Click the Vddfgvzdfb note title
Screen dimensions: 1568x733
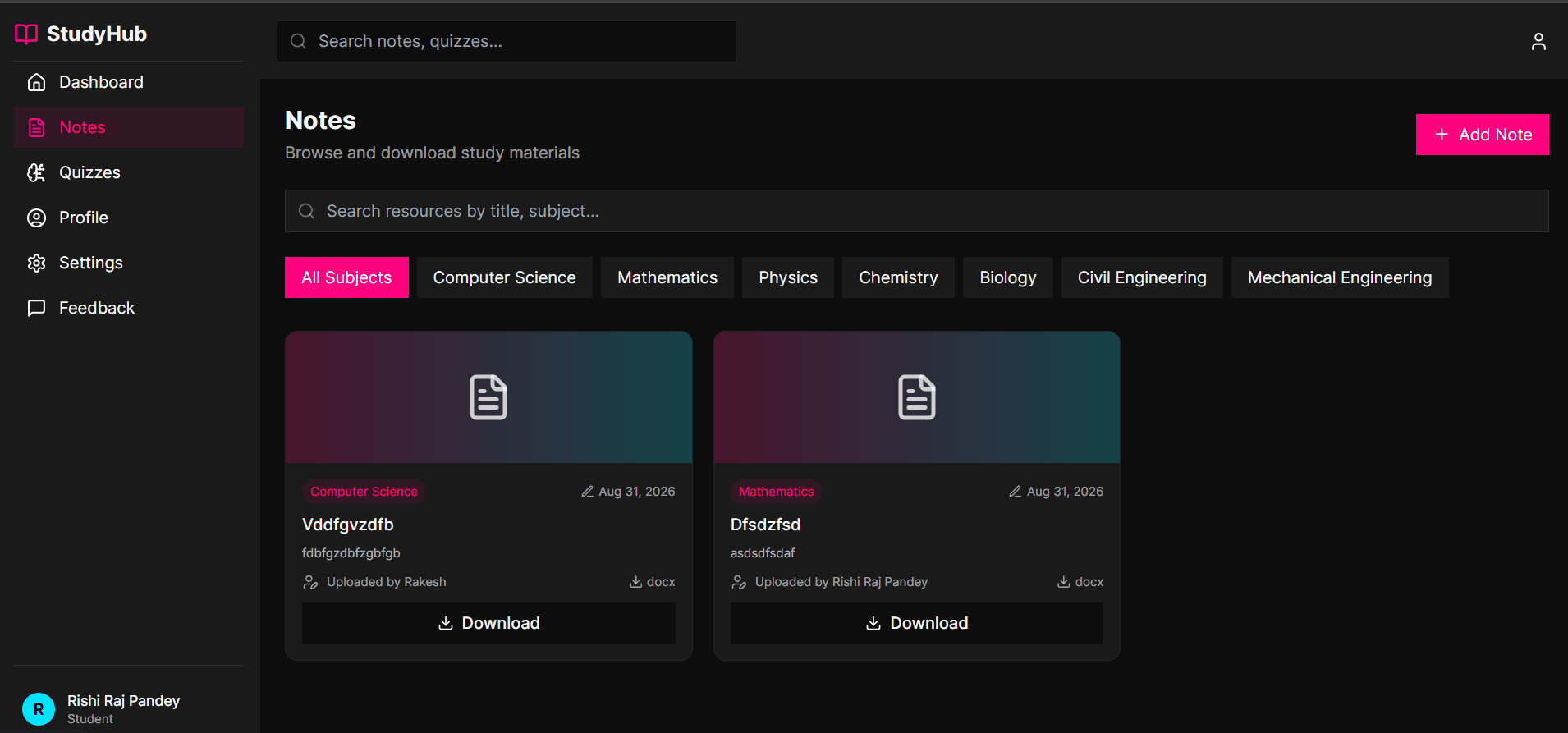click(348, 525)
